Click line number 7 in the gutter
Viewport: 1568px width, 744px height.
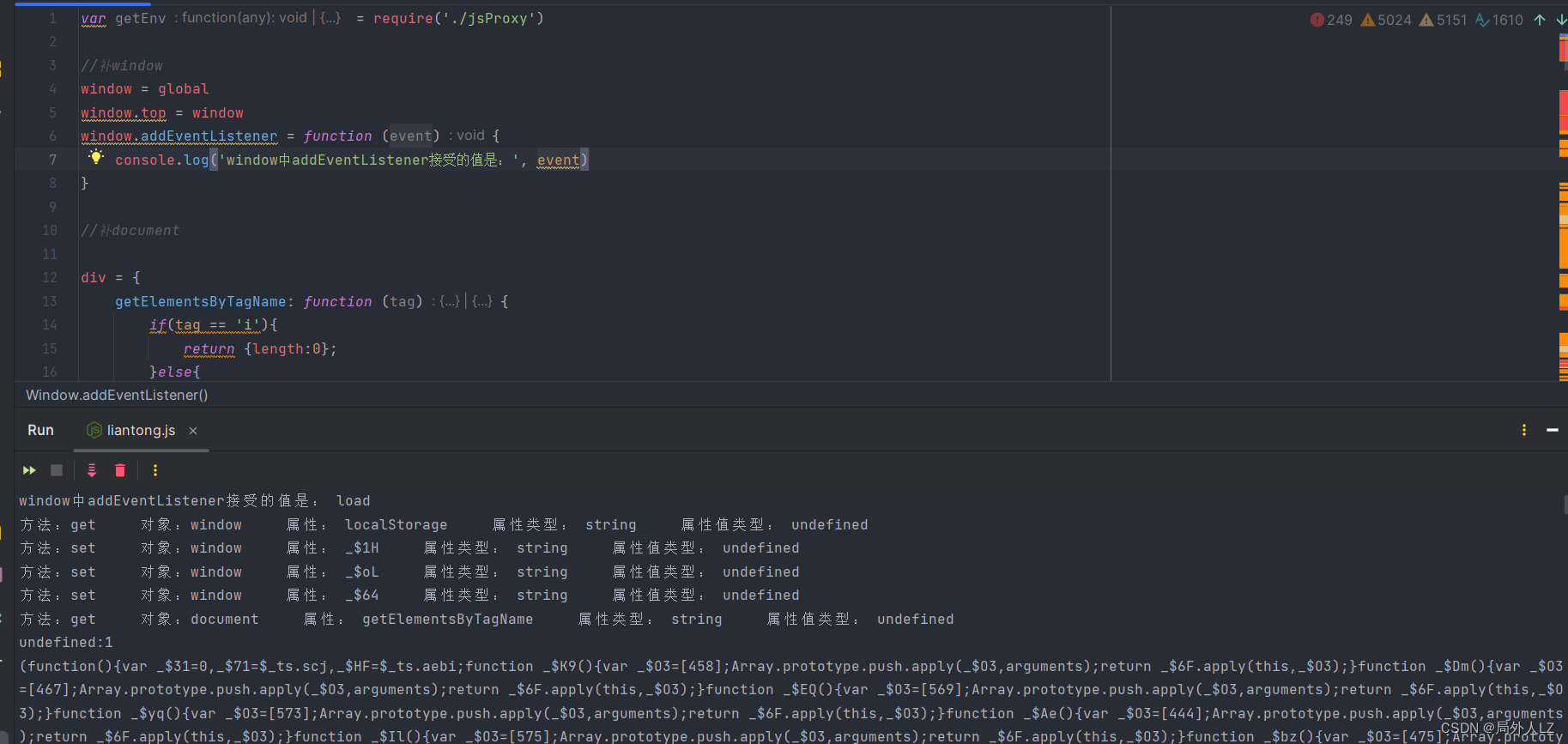(x=52, y=160)
